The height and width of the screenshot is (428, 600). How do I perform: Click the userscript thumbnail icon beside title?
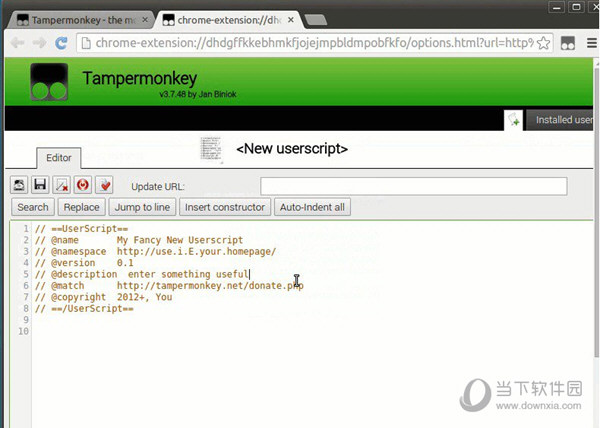(x=211, y=149)
